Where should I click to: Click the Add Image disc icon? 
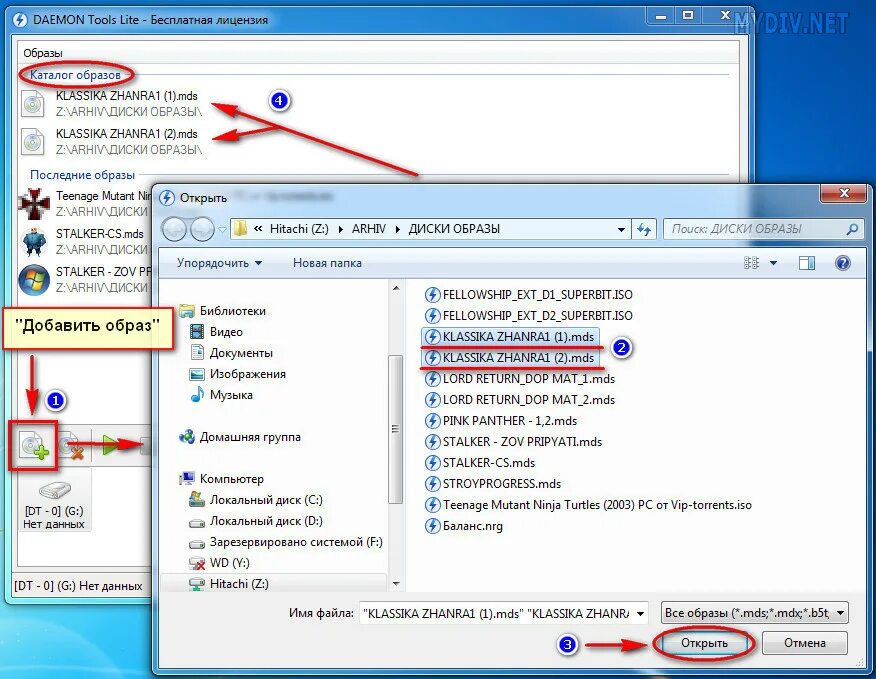34,446
